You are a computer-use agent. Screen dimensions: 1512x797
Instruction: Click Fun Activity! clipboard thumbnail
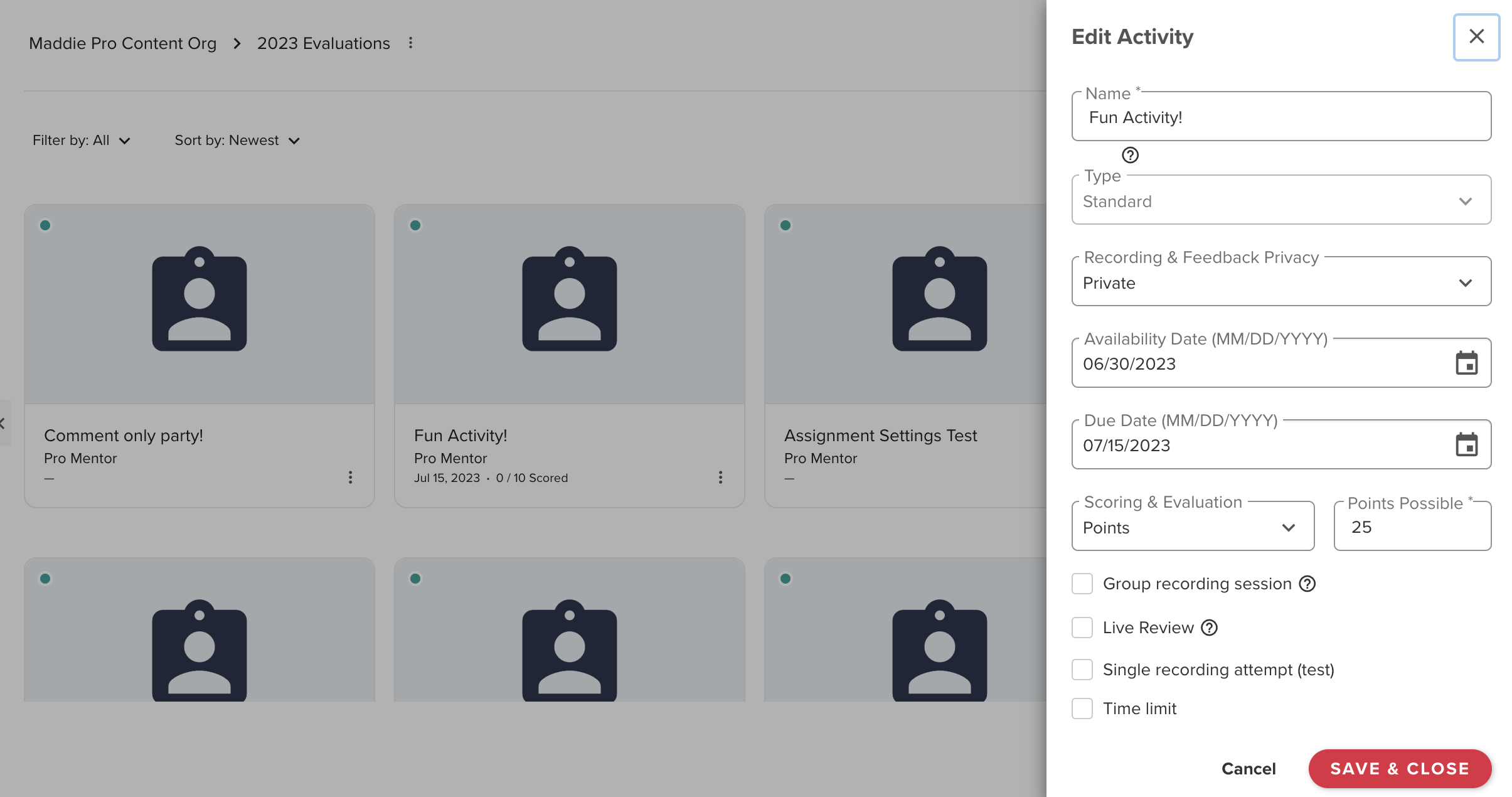(x=570, y=299)
